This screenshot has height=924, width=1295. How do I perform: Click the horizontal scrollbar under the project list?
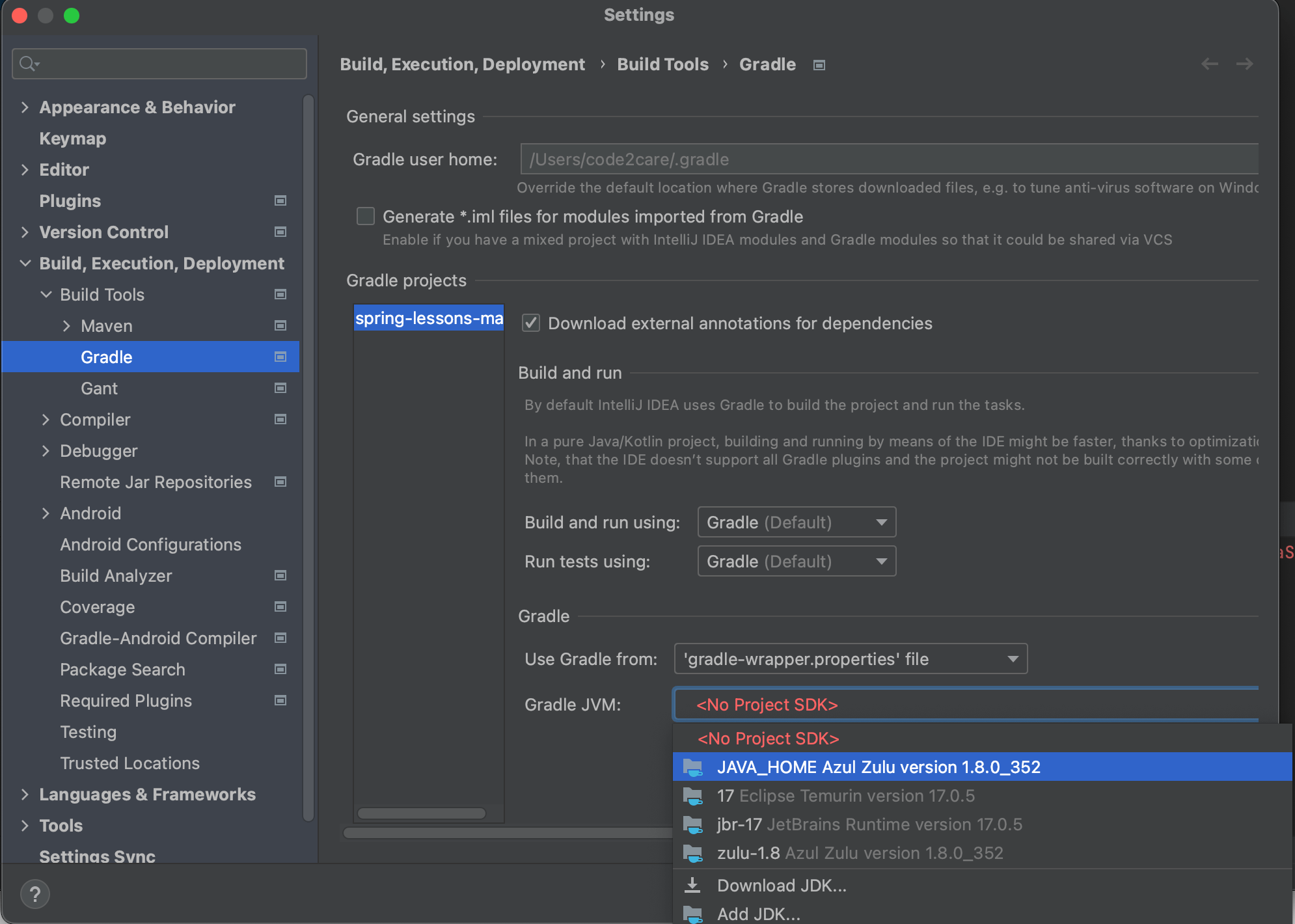pyautogui.click(x=422, y=813)
